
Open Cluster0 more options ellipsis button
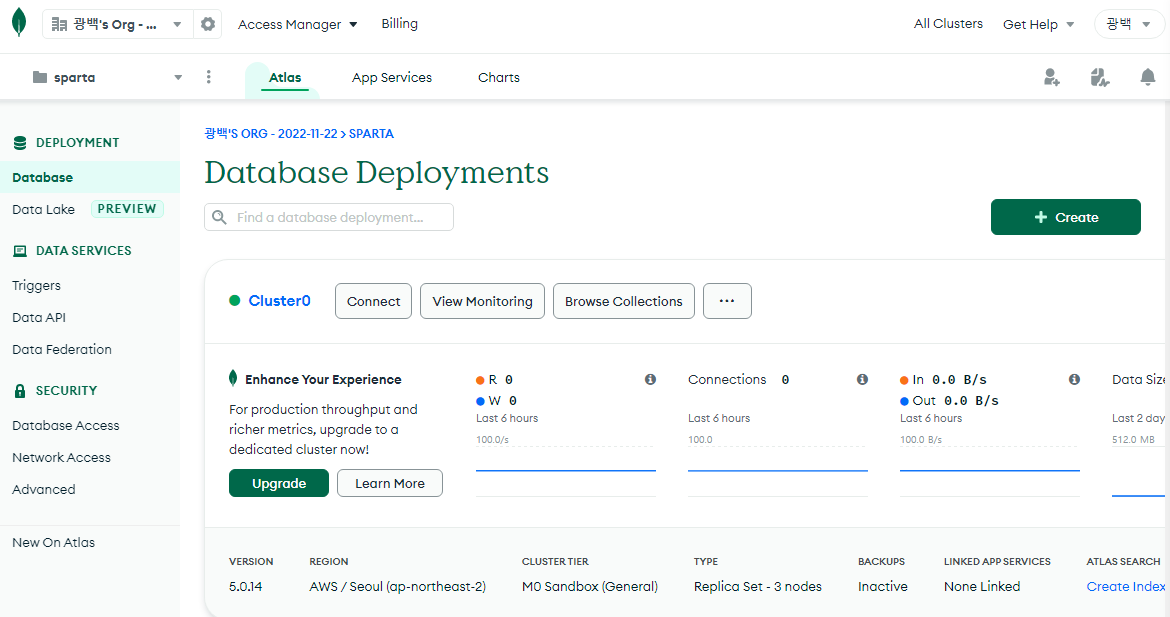point(727,301)
